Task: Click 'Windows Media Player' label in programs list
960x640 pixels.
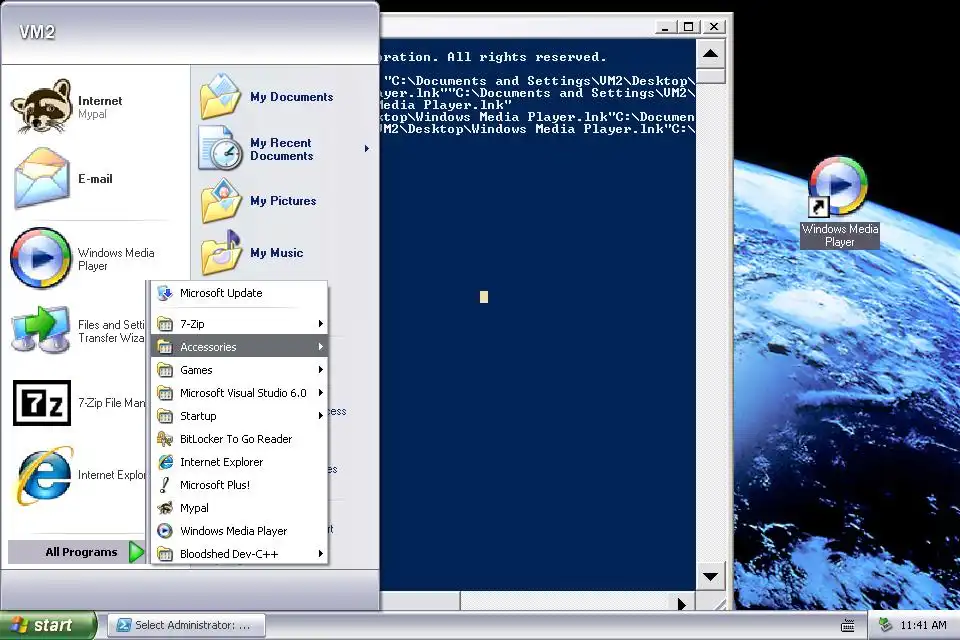Action: [x=233, y=531]
